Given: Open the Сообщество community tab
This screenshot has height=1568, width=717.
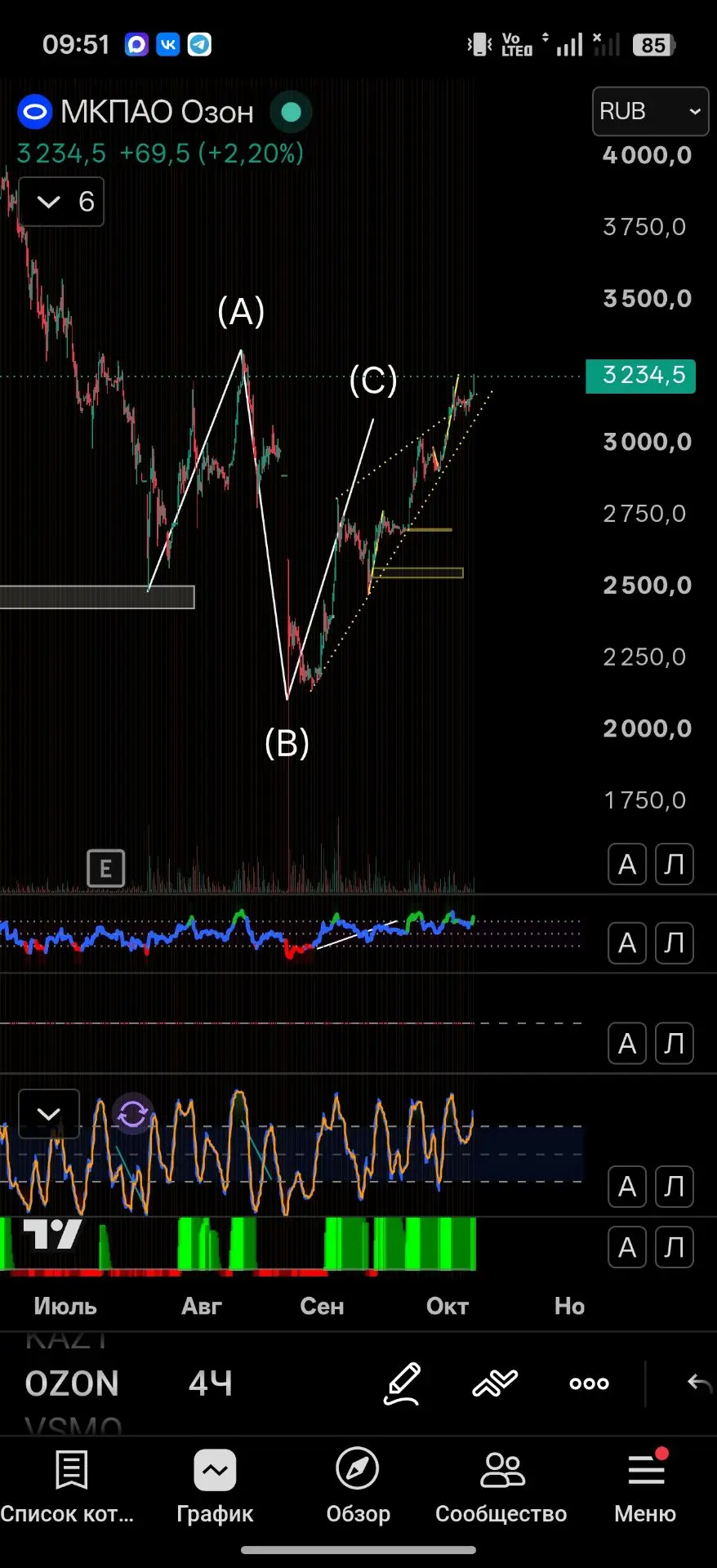Looking at the screenshot, I should coord(501,1488).
